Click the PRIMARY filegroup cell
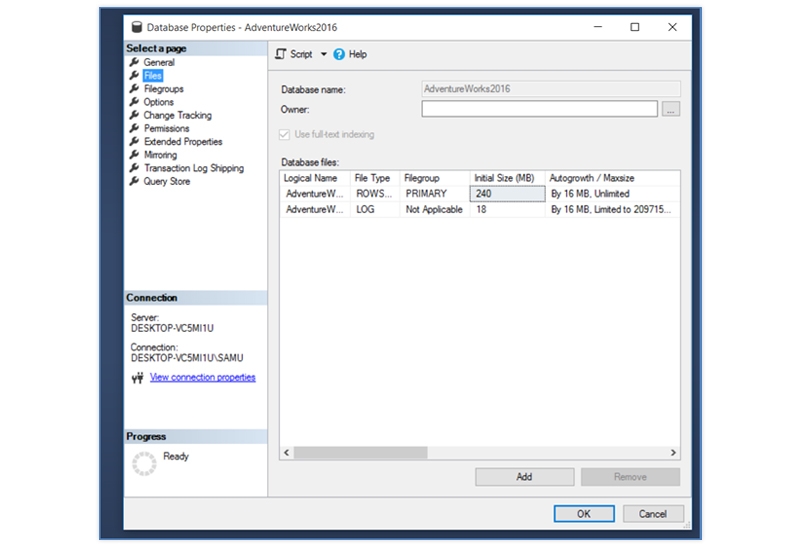 (x=435, y=194)
